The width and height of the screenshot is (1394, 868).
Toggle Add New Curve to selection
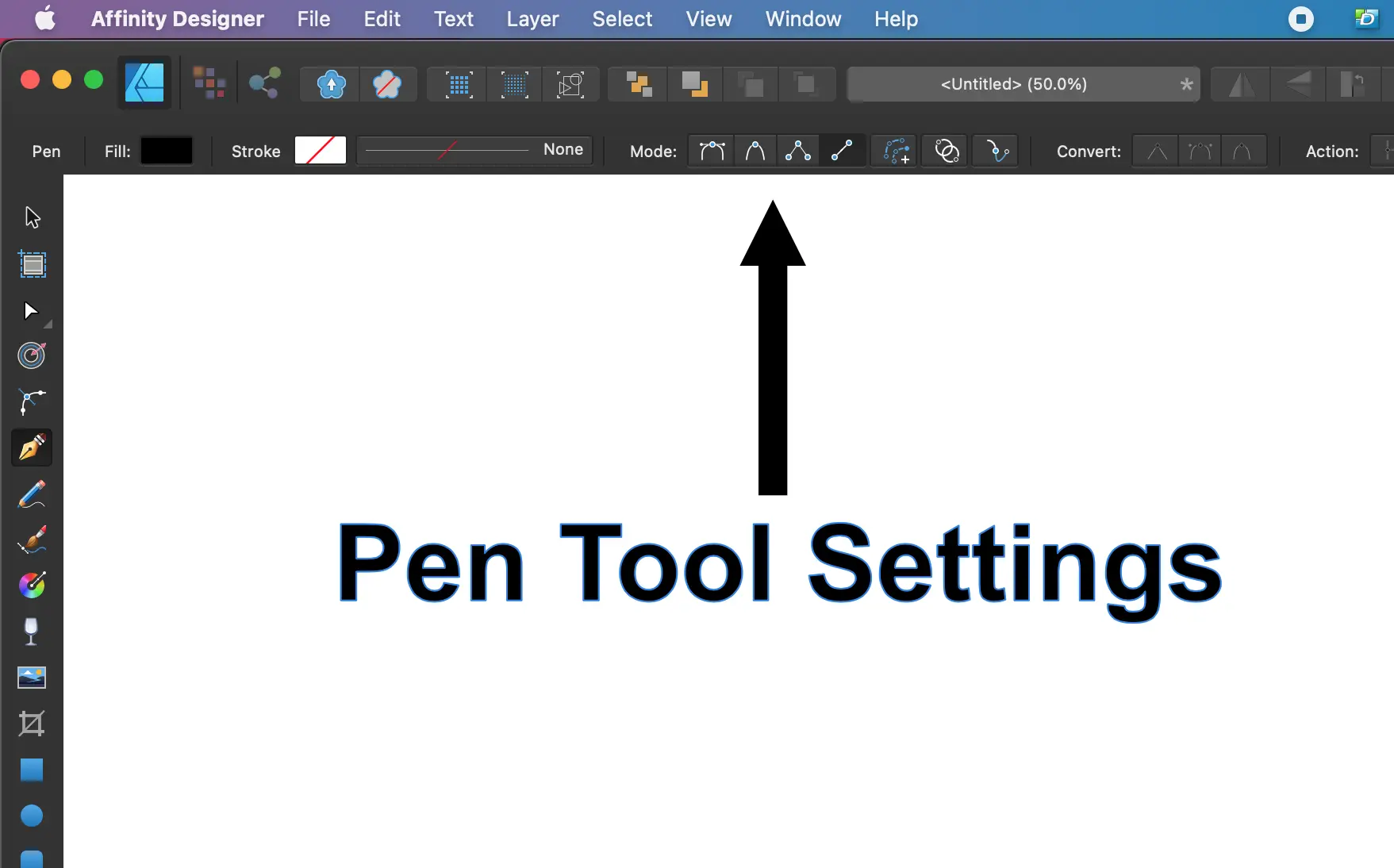(896, 151)
